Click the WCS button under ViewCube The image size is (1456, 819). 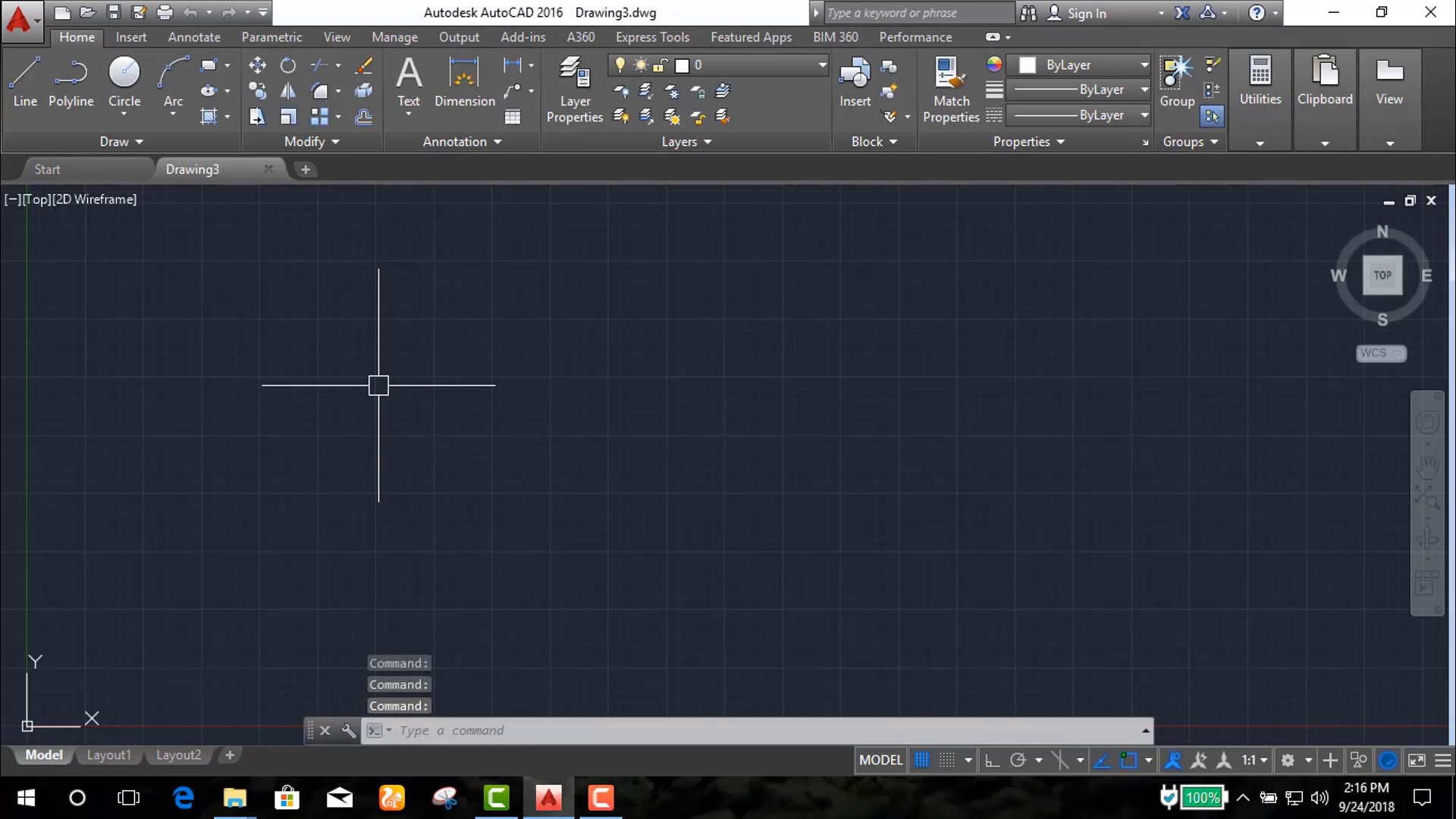(x=1380, y=353)
